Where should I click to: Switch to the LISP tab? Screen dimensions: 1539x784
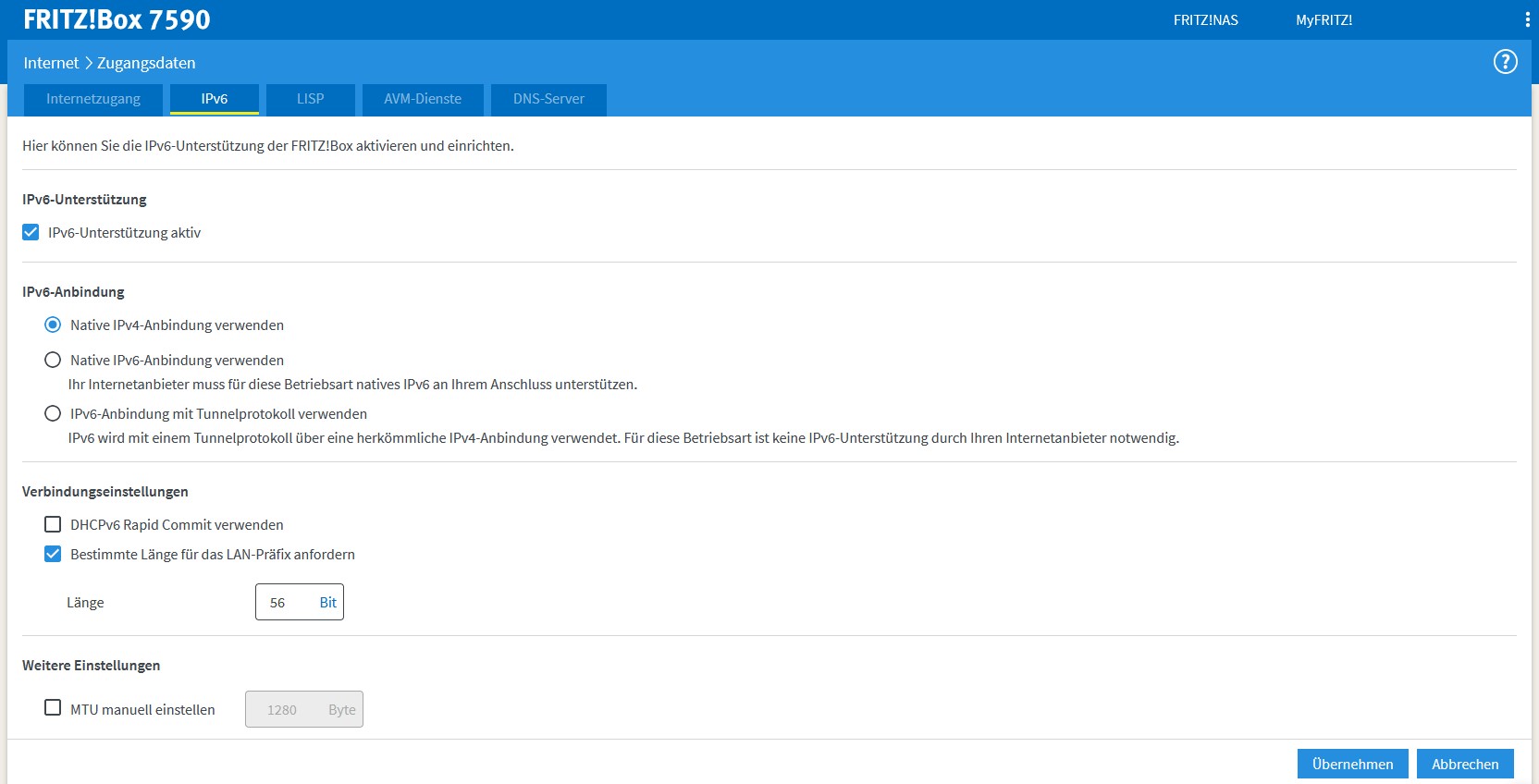(x=311, y=99)
